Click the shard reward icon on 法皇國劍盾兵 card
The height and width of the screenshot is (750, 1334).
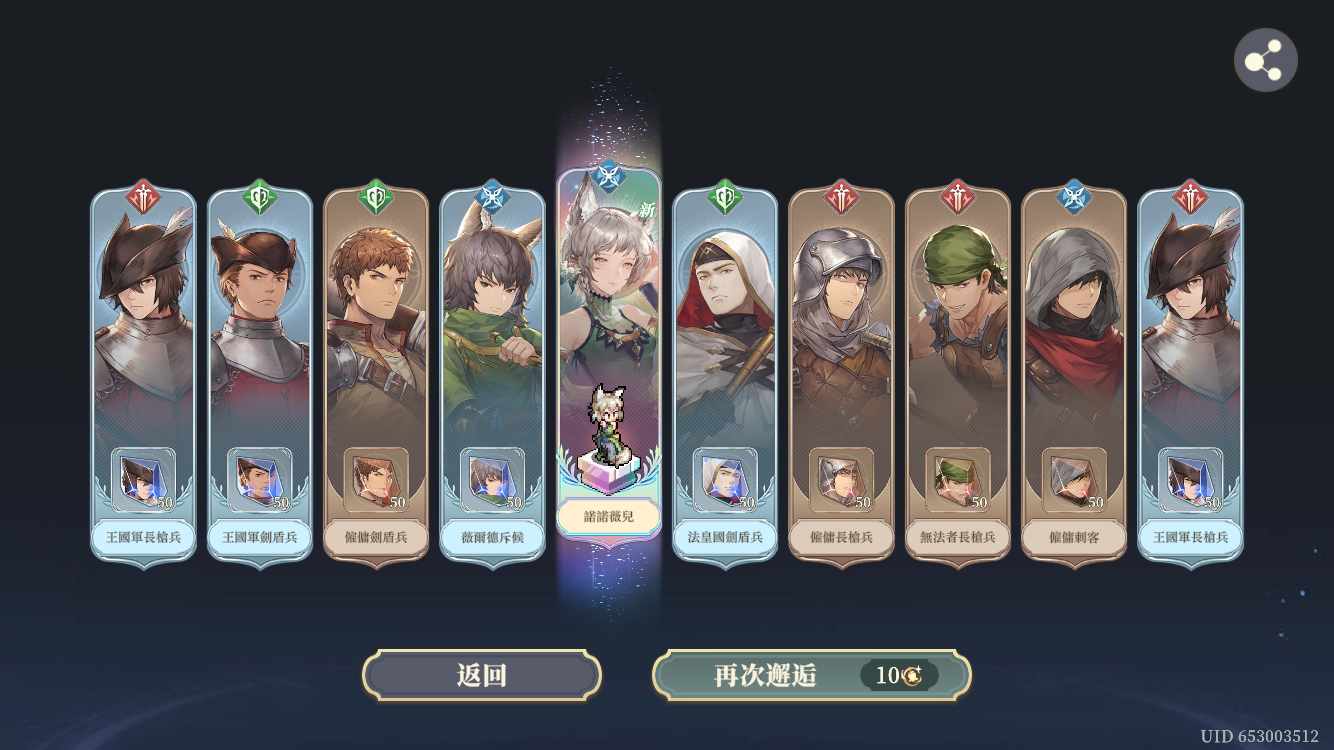pos(725,479)
